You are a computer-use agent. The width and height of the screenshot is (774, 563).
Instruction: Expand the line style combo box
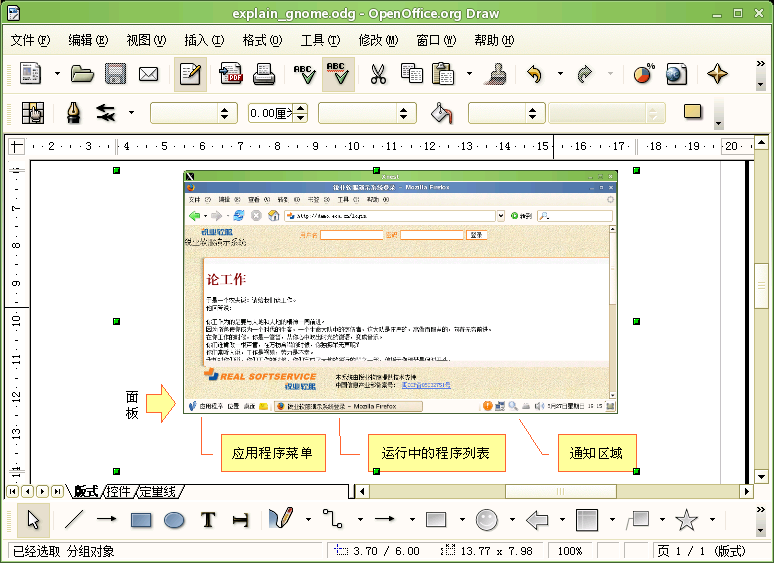click(x=224, y=113)
